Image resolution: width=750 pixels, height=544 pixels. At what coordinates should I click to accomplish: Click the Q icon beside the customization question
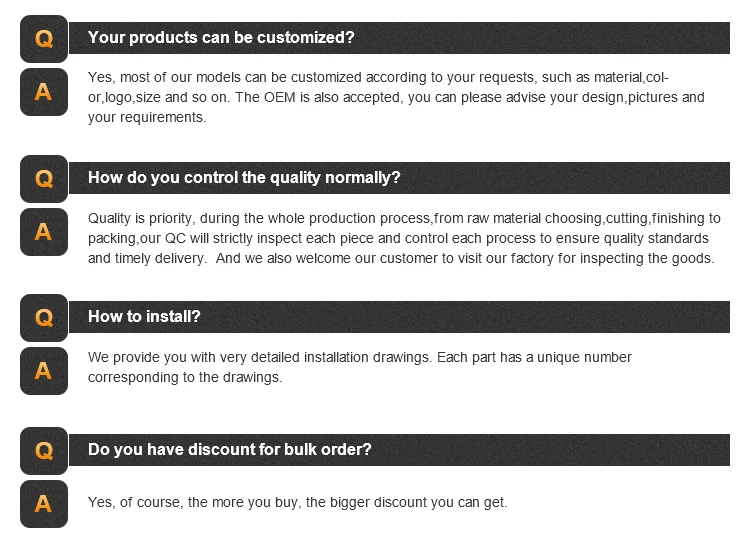(44, 39)
